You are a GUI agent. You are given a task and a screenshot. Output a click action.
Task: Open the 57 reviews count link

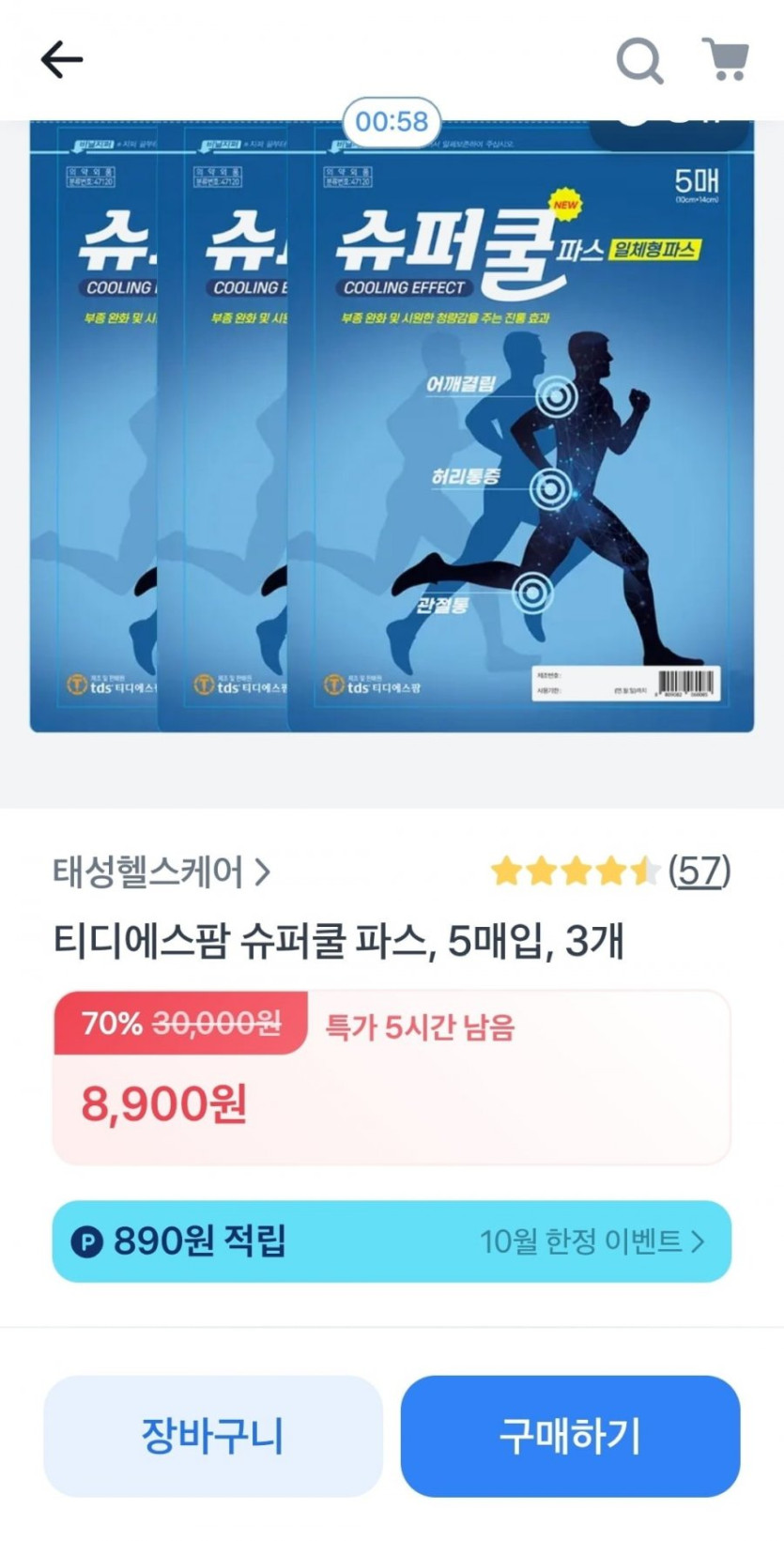point(699,871)
